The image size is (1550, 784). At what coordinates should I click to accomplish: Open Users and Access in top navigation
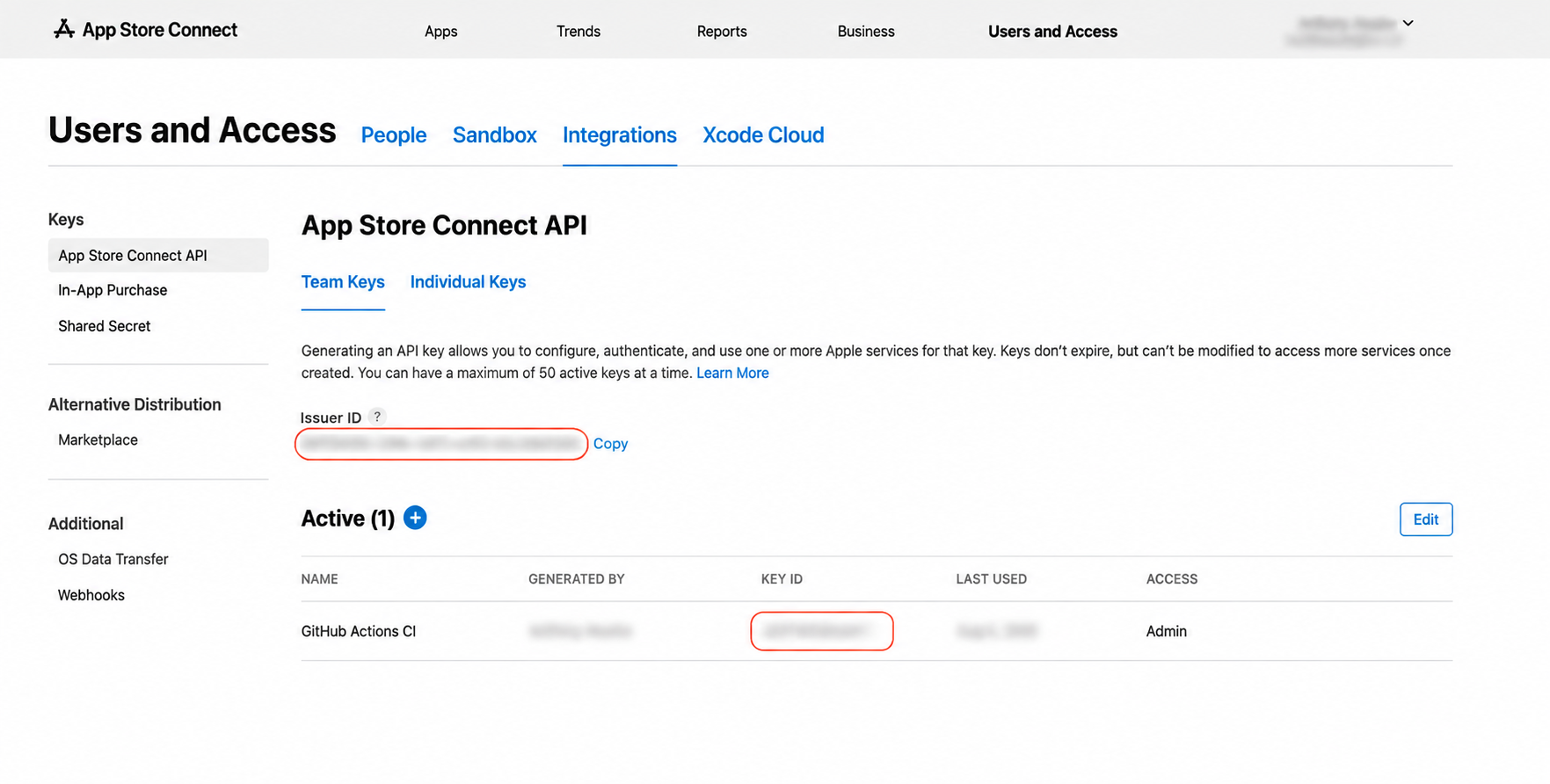pyautogui.click(x=1052, y=31)
